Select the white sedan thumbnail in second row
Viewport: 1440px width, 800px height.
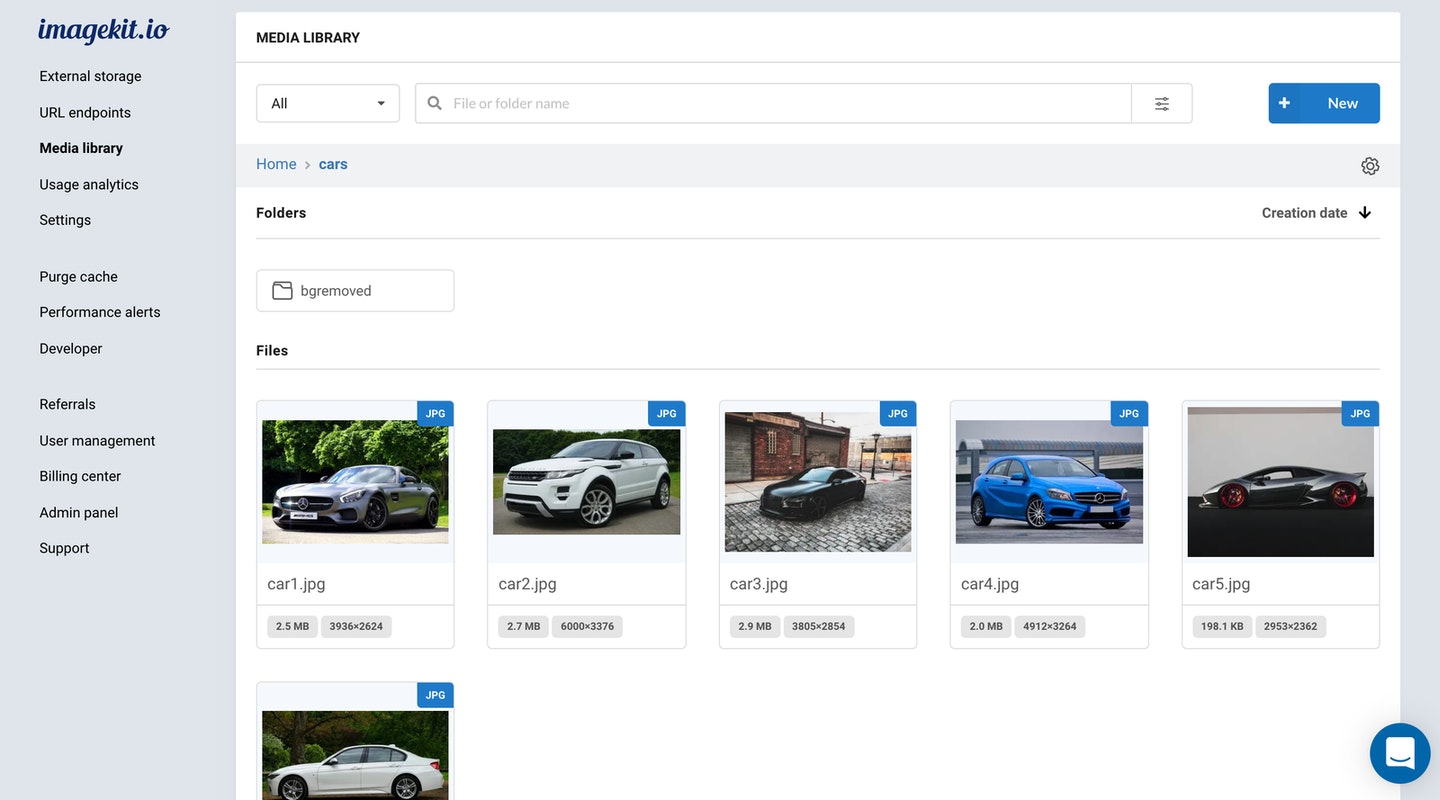coord(355,755)
